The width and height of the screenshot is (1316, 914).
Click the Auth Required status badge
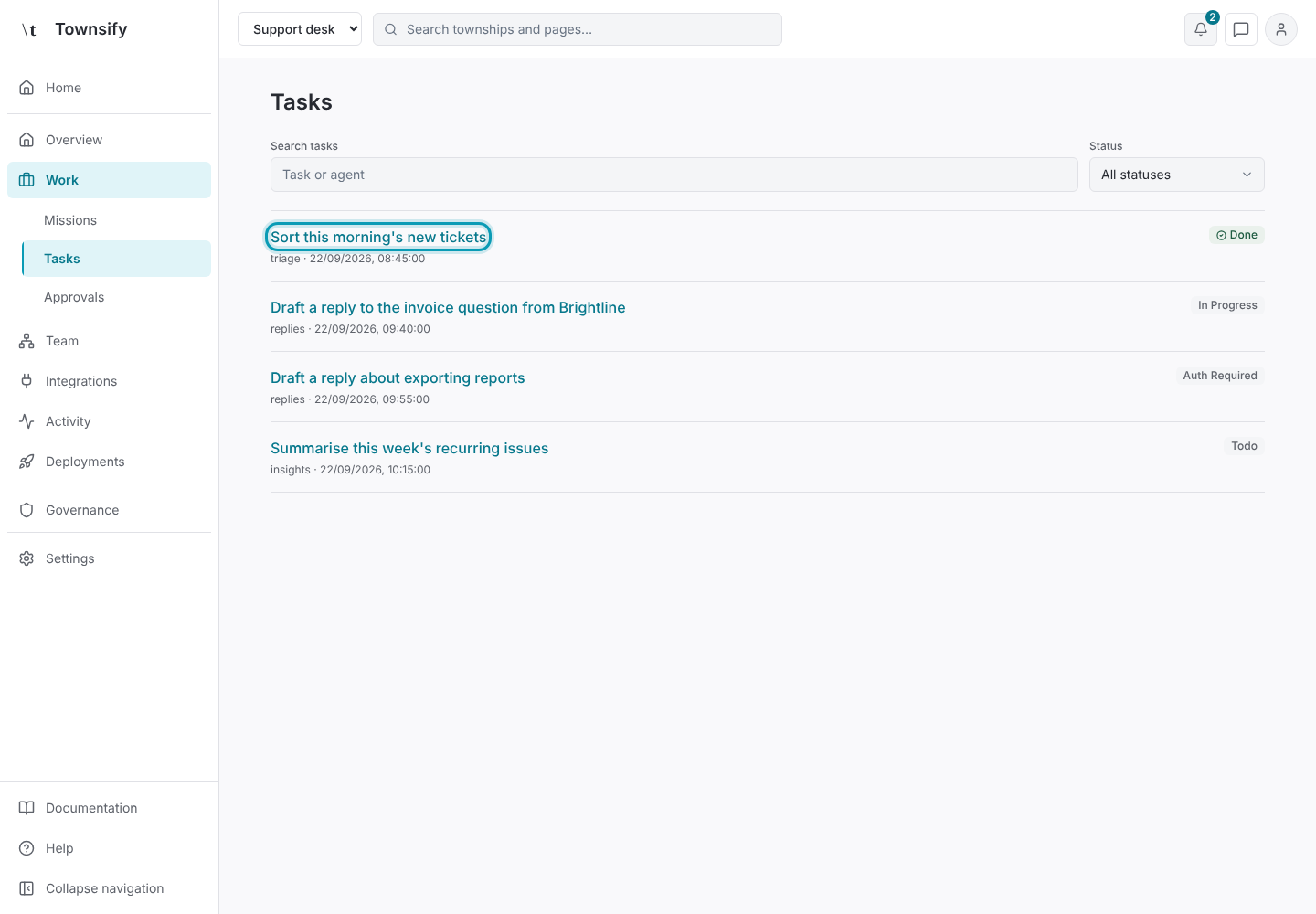click(x=1220, y=376)
